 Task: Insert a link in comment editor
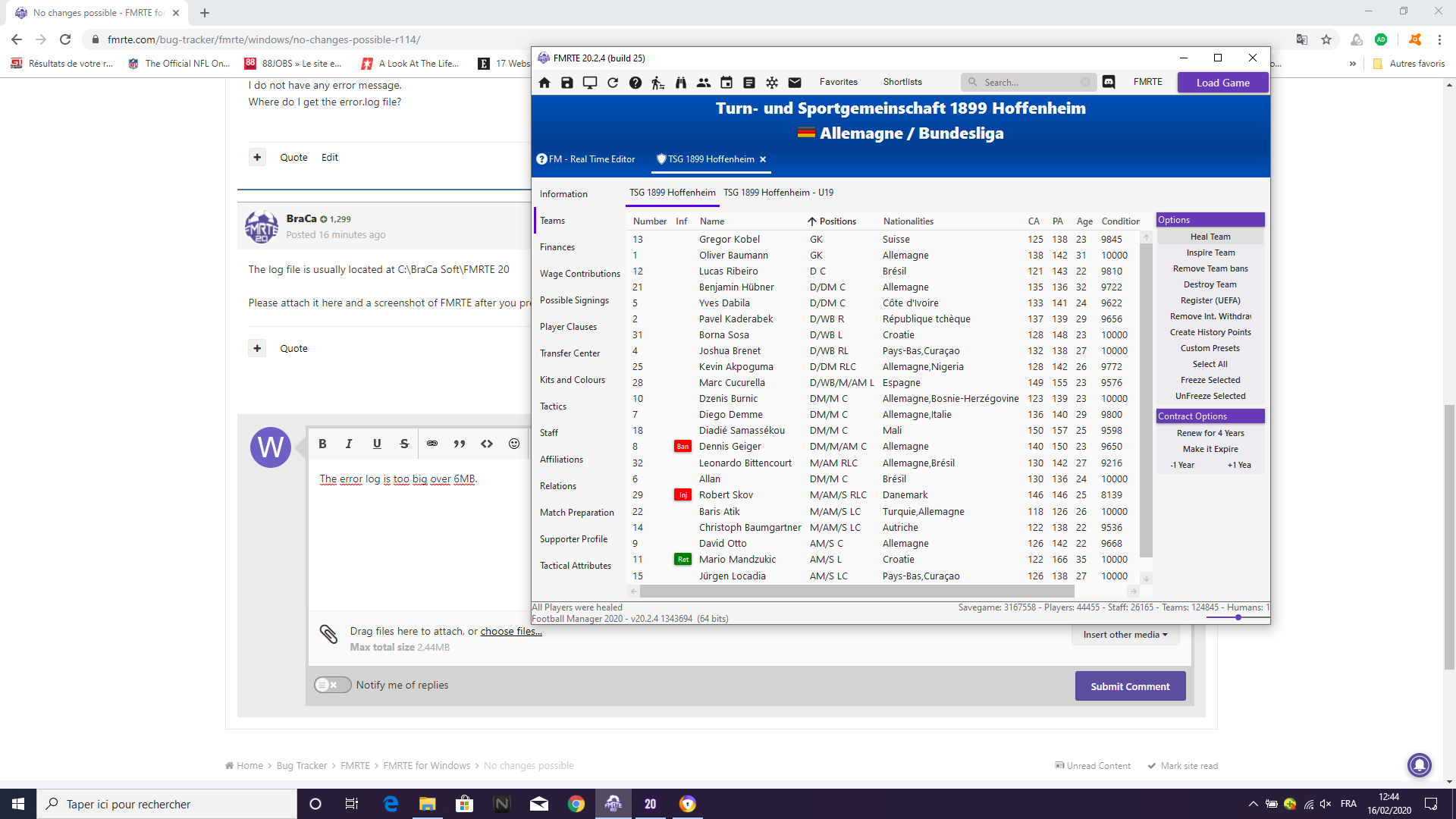pos(432,444)
